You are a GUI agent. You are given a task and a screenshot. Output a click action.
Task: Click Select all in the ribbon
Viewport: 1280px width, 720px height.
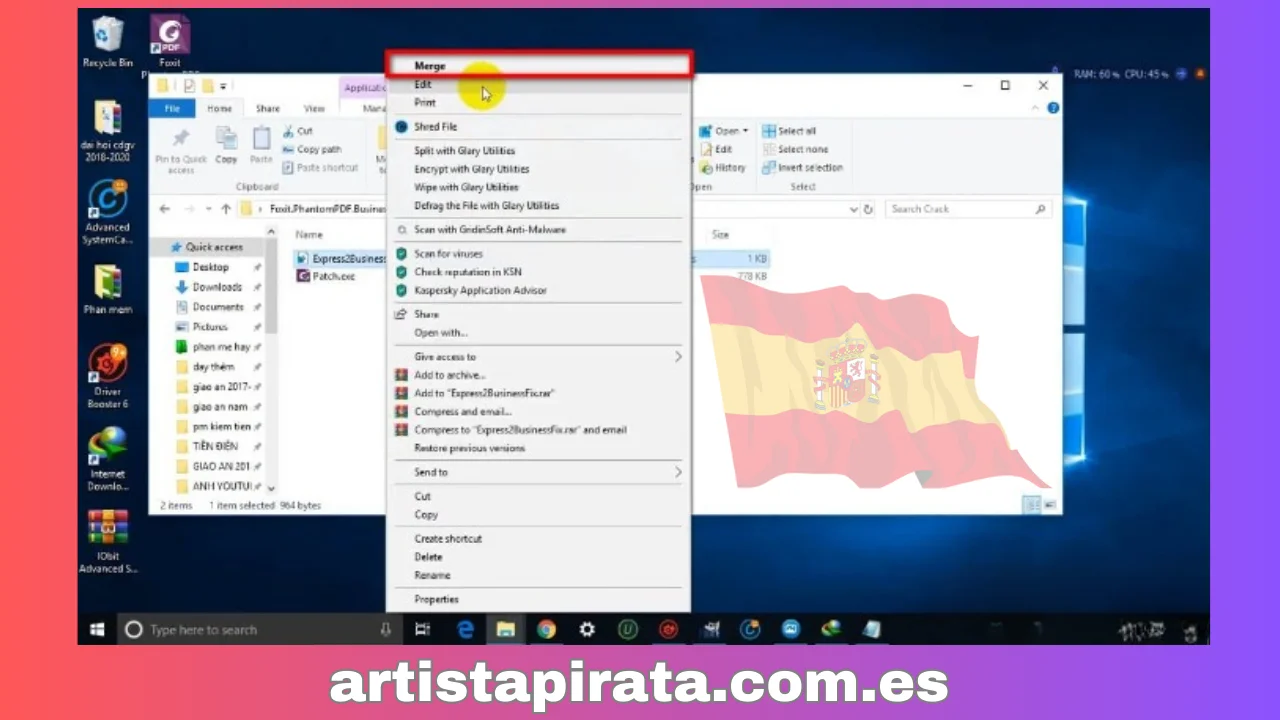click(789, 131)
